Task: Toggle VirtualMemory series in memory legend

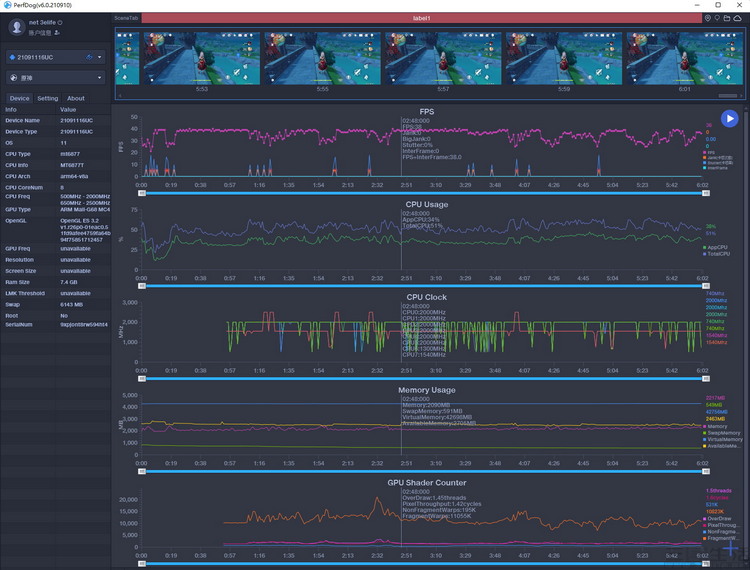Action: pyautogui.click(x=723, y=439)
